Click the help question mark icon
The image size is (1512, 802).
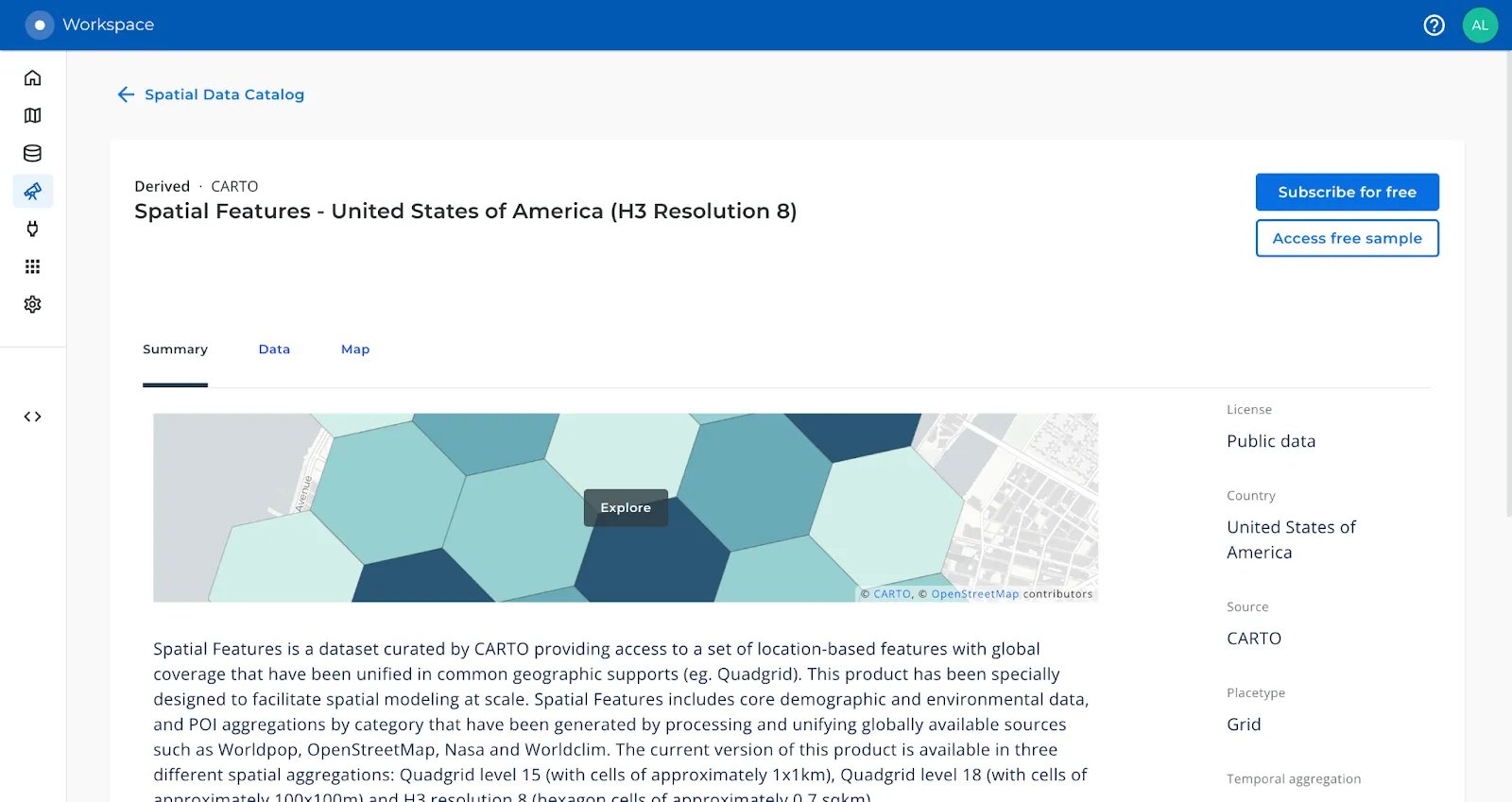pos(1434,26)
